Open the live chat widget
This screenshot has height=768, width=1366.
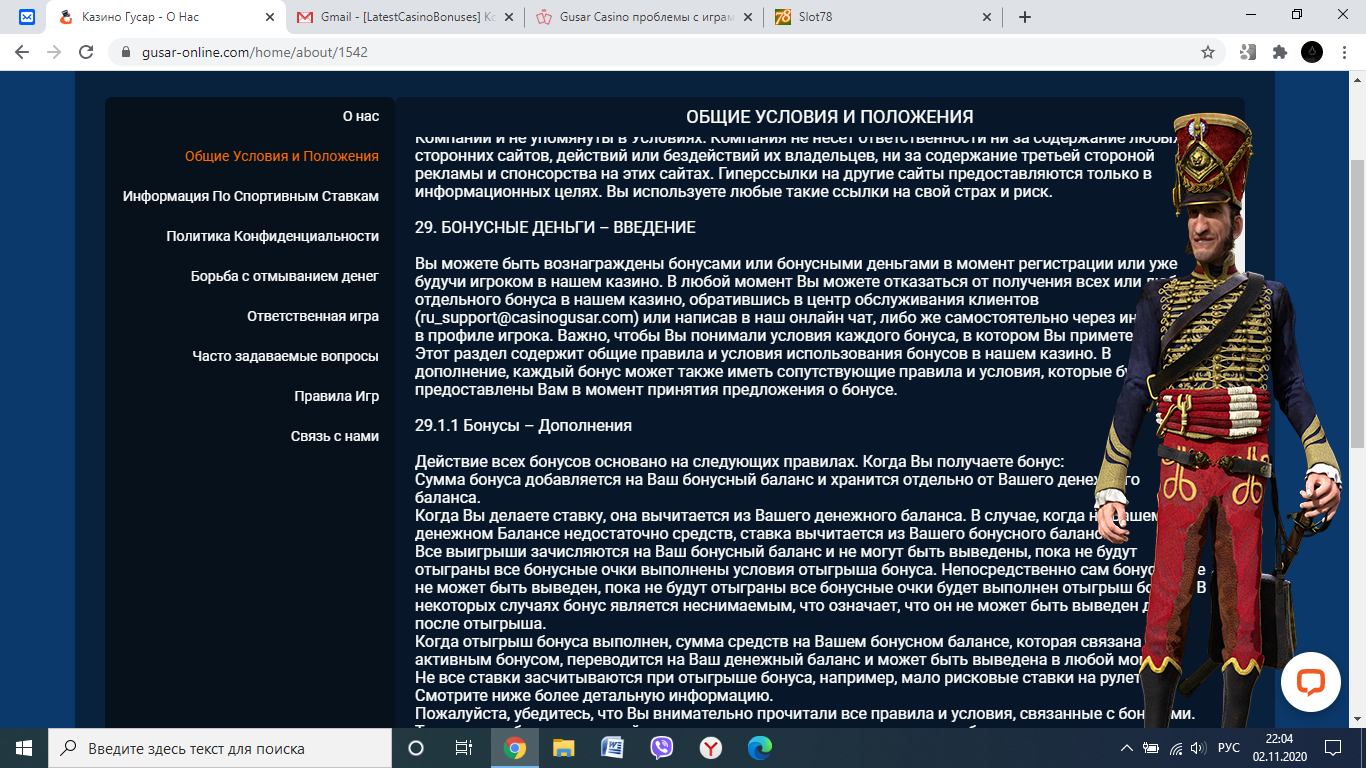click(x=1310, y=682)
